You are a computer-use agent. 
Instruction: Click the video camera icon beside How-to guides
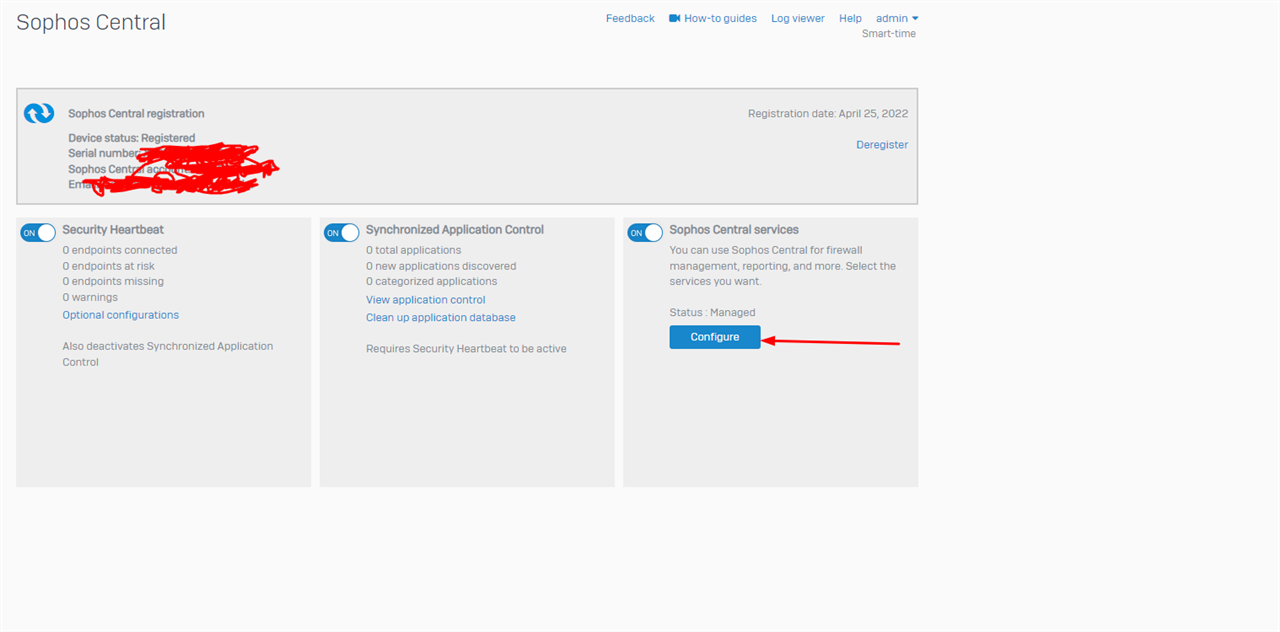click(x=675, y=18)
